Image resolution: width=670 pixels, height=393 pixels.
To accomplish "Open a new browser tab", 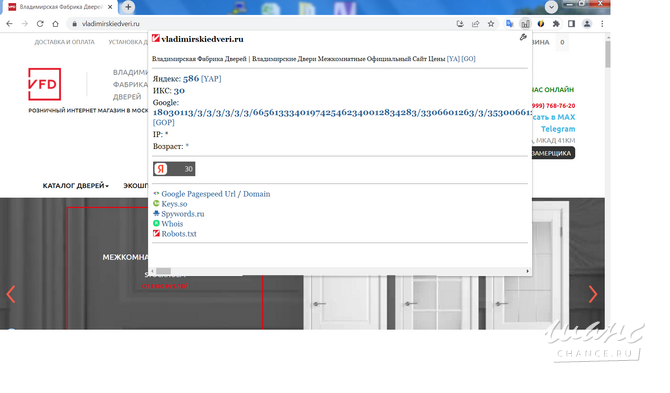I will coord(128,7).
